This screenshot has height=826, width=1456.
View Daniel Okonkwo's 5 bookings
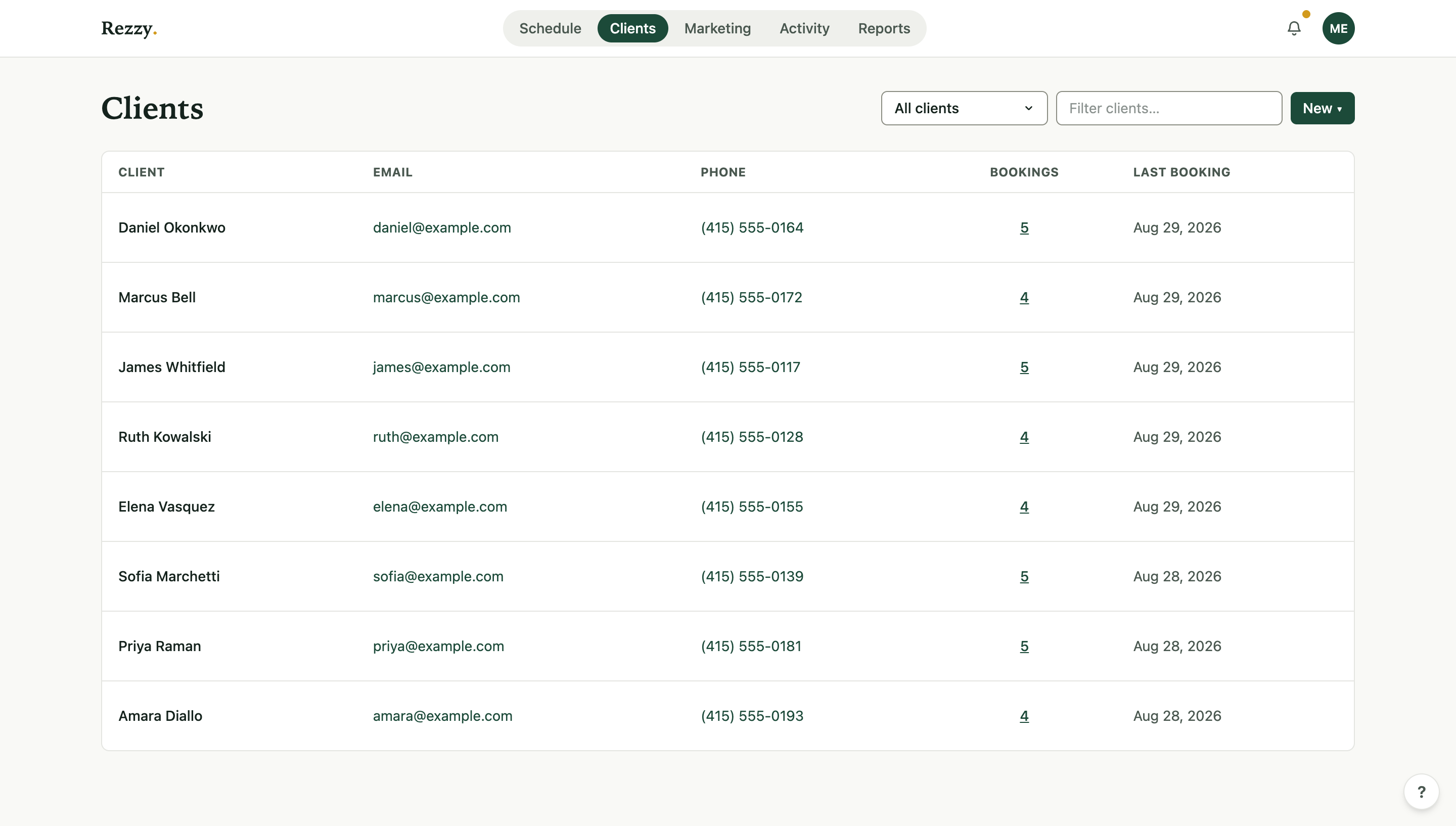(x=1024, y=227)
